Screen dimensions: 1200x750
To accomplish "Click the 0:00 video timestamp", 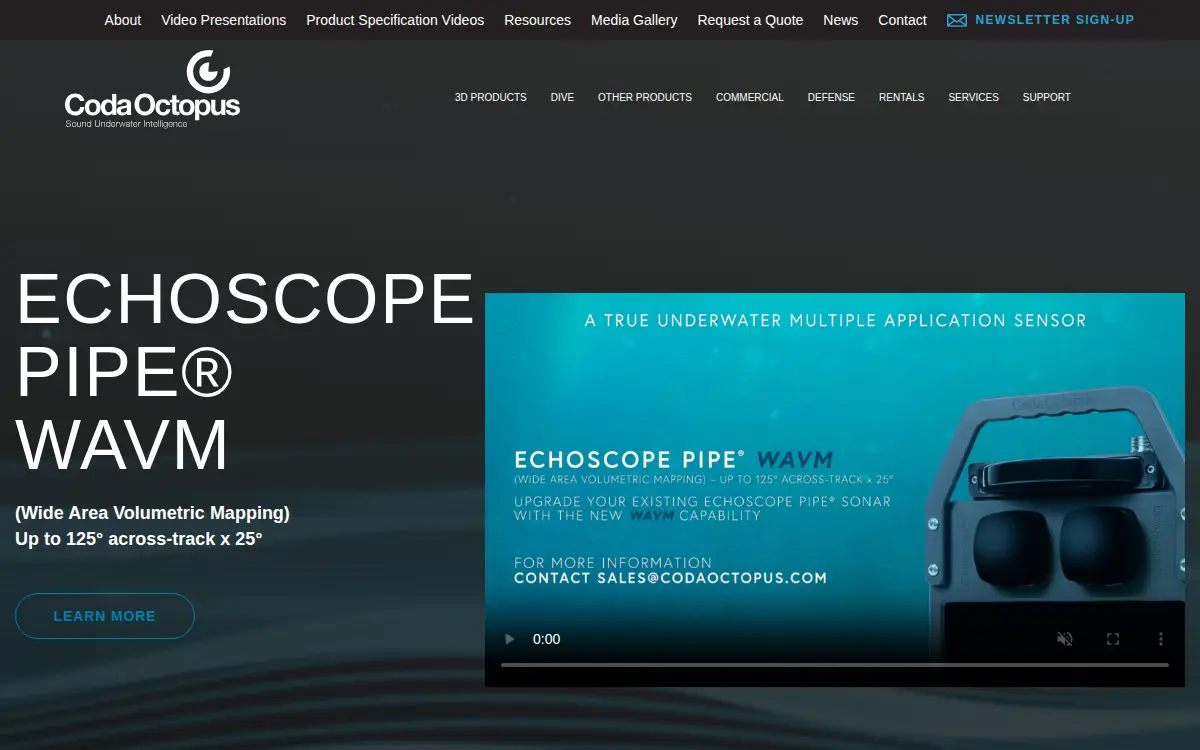I will [546, 639].
